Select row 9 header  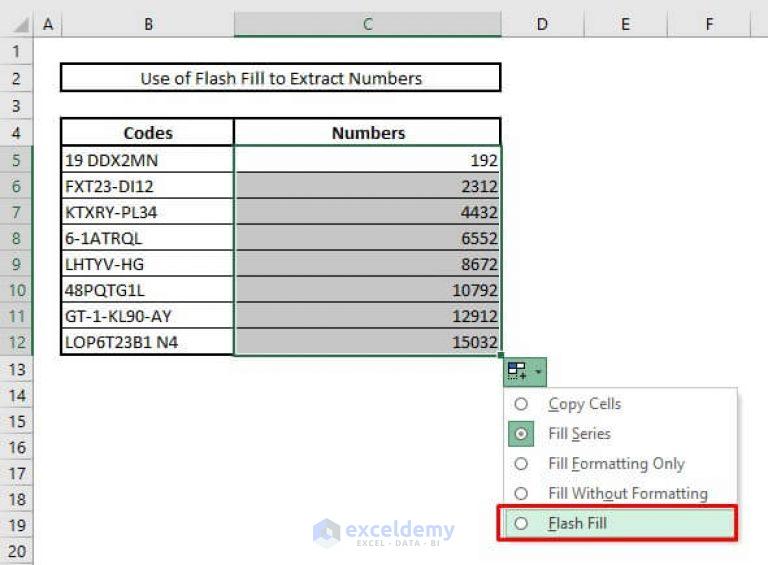click(16, 263)
